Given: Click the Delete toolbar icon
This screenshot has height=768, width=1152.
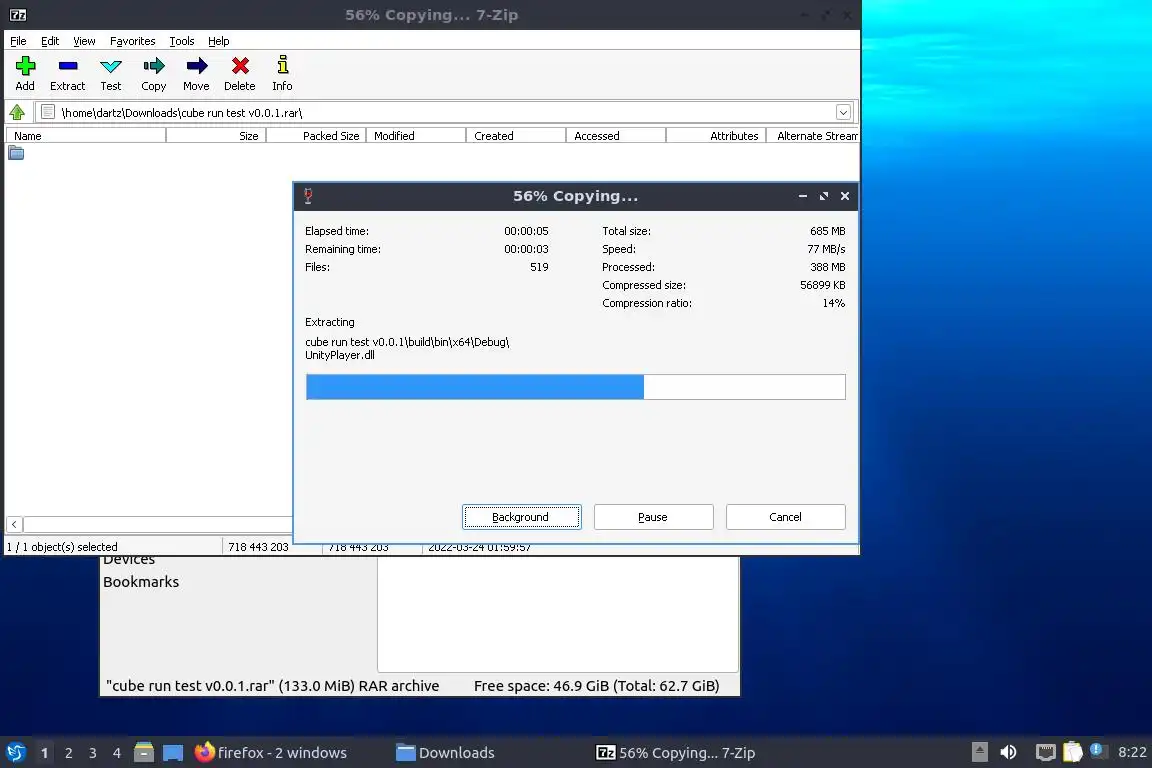Looking at the screenshot, I should (x=240, y=73).
